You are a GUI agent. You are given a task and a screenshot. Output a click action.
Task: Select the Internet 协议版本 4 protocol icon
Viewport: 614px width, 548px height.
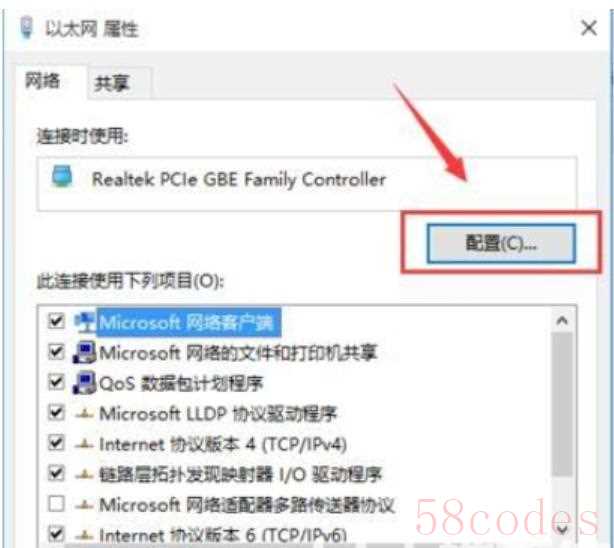click(84, 444)
